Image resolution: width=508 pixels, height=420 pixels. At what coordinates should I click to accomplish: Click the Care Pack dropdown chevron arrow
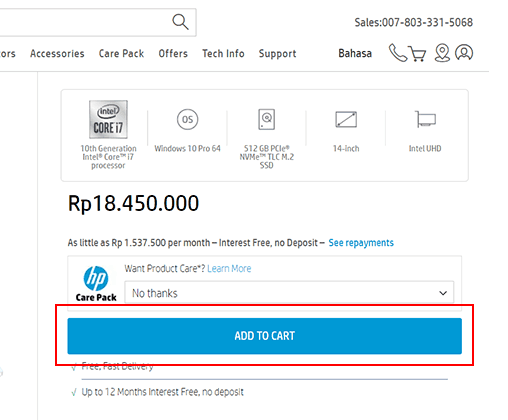click(x=443, y=293)
